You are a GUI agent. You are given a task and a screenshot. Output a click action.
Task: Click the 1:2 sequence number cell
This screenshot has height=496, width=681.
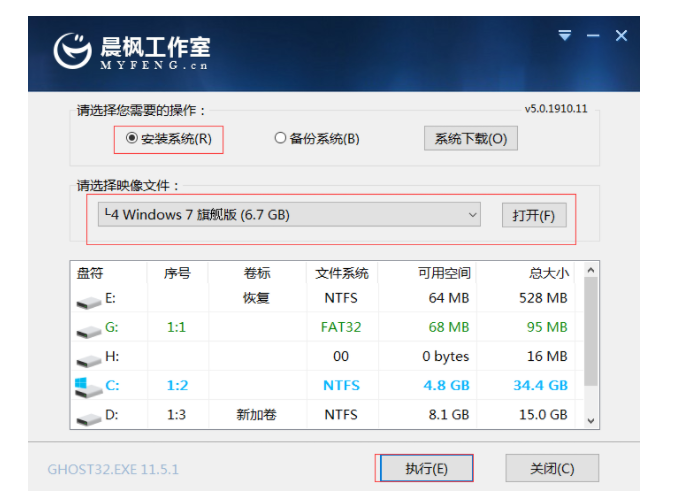pos(177,385)
